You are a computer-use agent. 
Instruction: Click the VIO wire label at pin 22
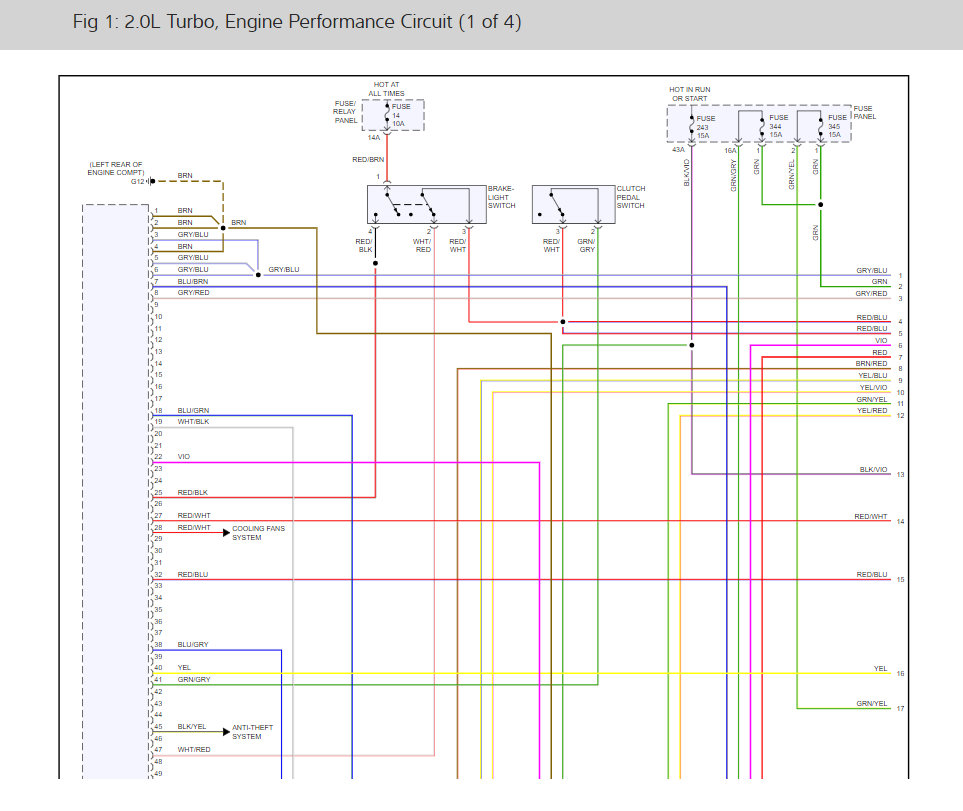(x=184, y=457)
